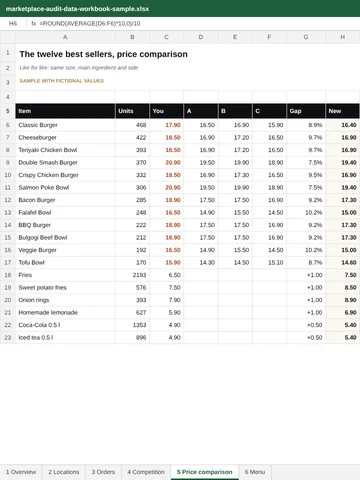Viewport: 360px width, 480px height.
Task: Click the fx function icon
Action: click(33, 24)
